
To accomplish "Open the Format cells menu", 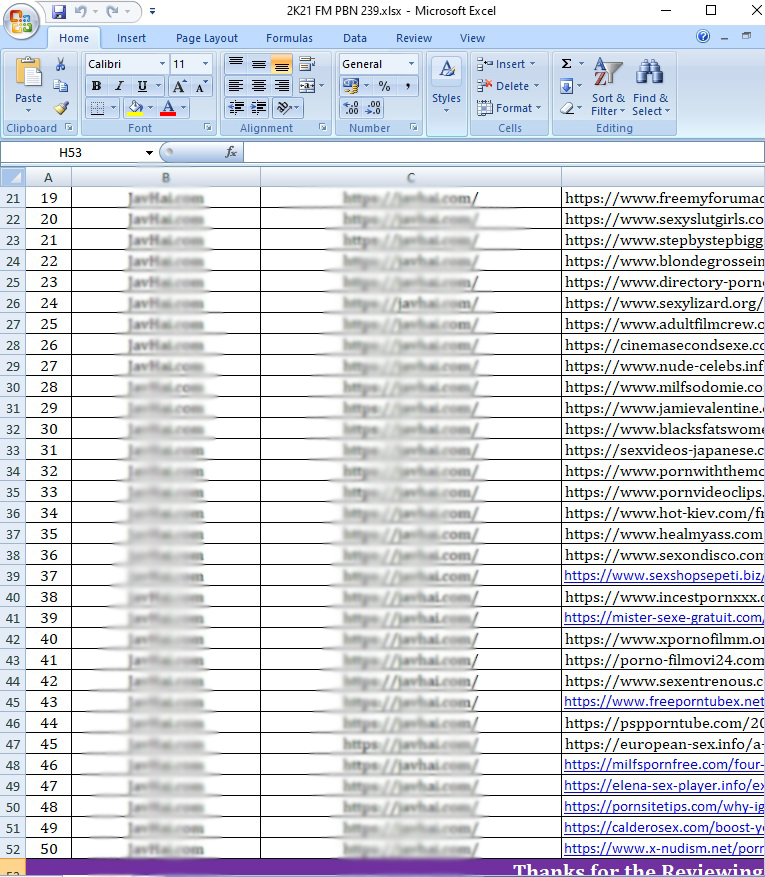I will (509, 107).
